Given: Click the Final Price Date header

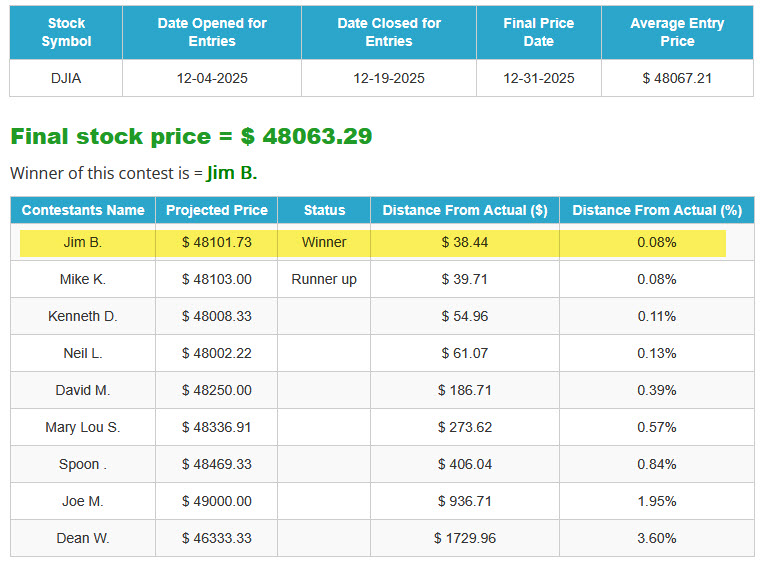Looking at the screenshot, I should tap(538, 32).
